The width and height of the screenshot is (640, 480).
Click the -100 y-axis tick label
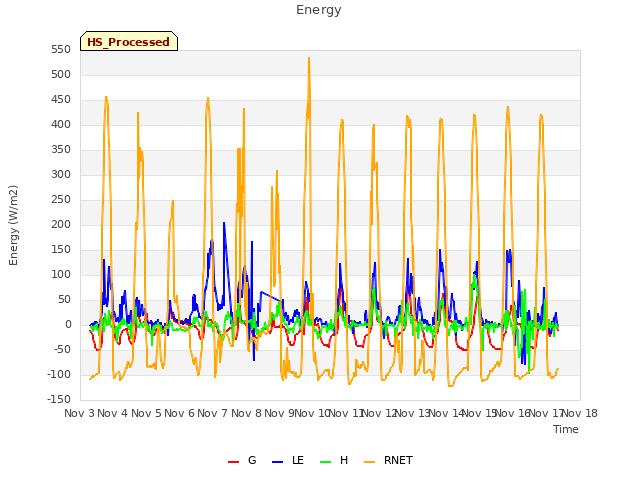(59, 375)
